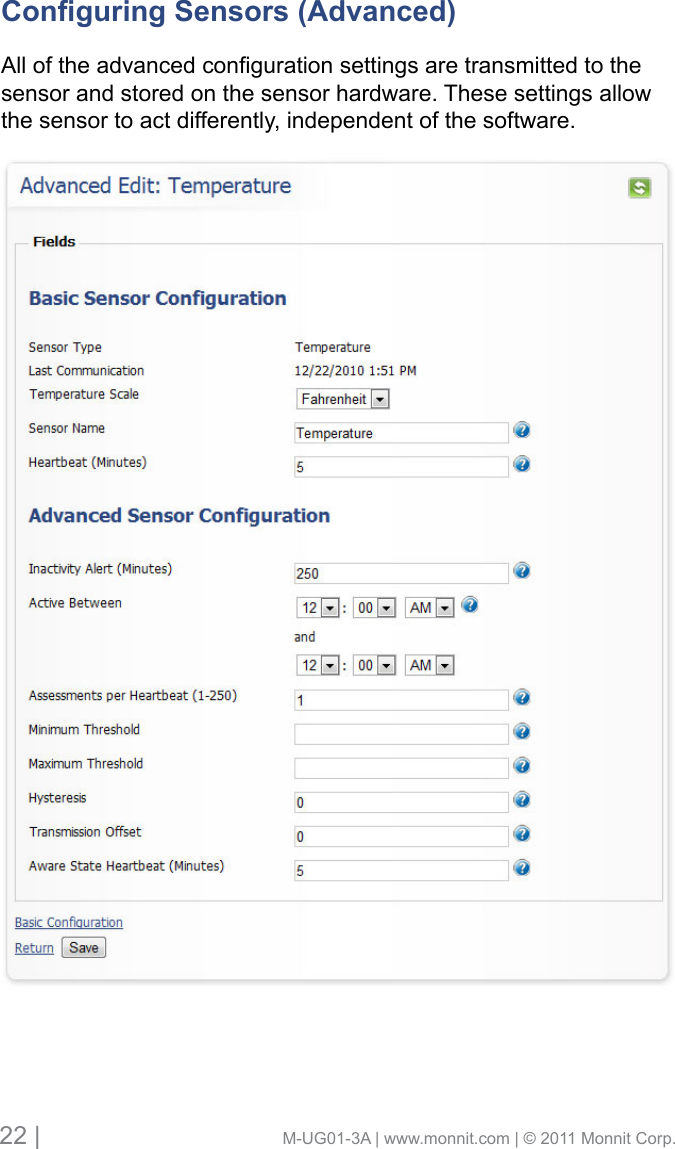This screenshot has height=1149, width=675.
Task: Open first Active Between AM/PM dropdown
Action: click(x=430, y=607)
